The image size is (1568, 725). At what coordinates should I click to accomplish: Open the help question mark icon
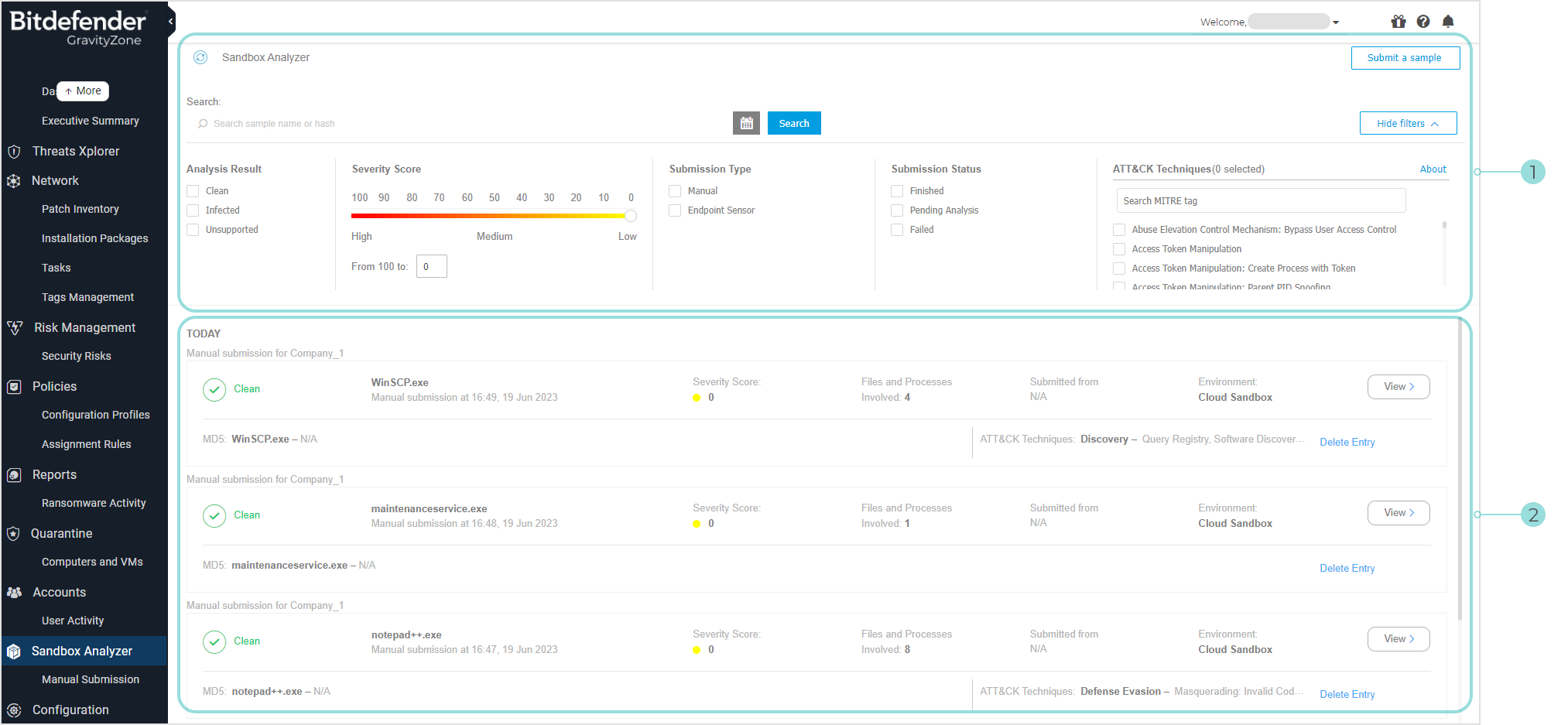[x=1422, y=22]
